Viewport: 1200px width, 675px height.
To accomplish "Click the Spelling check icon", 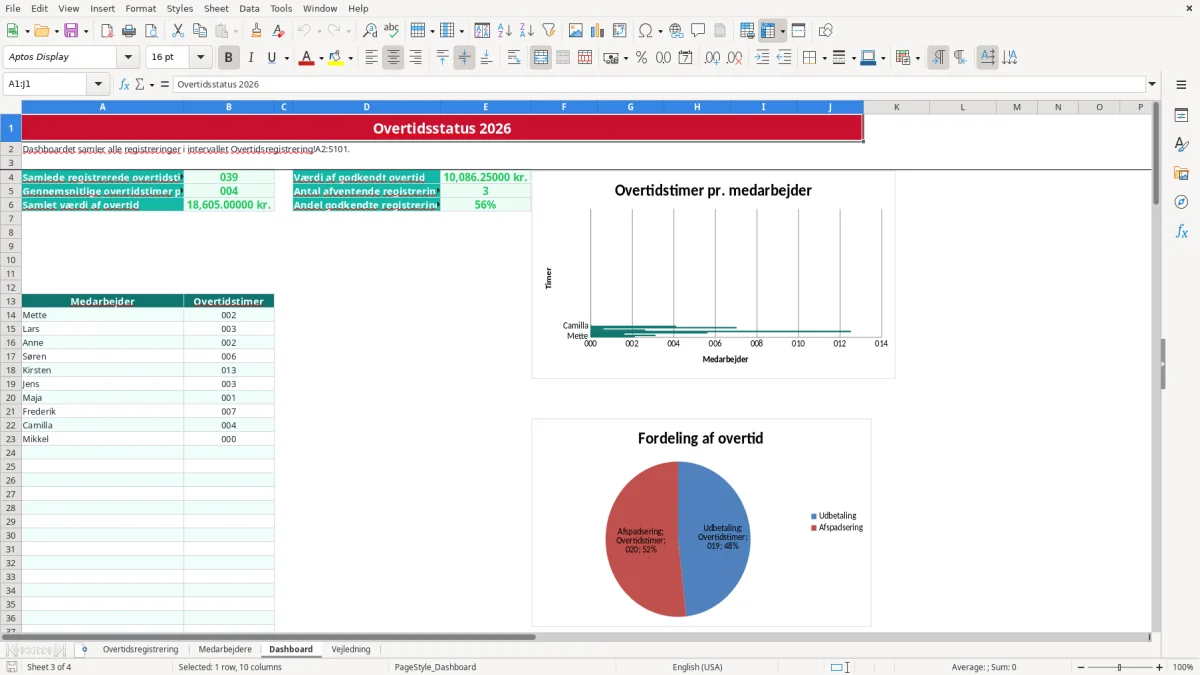I will coord(392,31).
